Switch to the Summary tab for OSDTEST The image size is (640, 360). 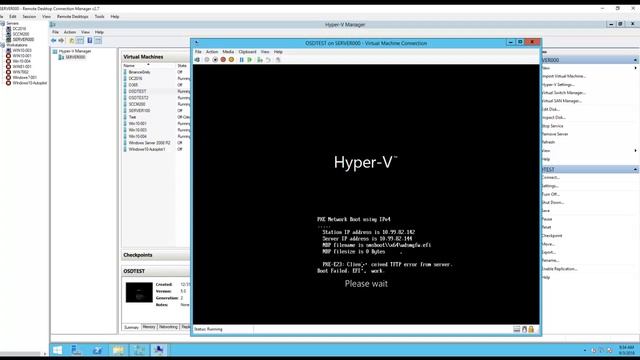131,327
